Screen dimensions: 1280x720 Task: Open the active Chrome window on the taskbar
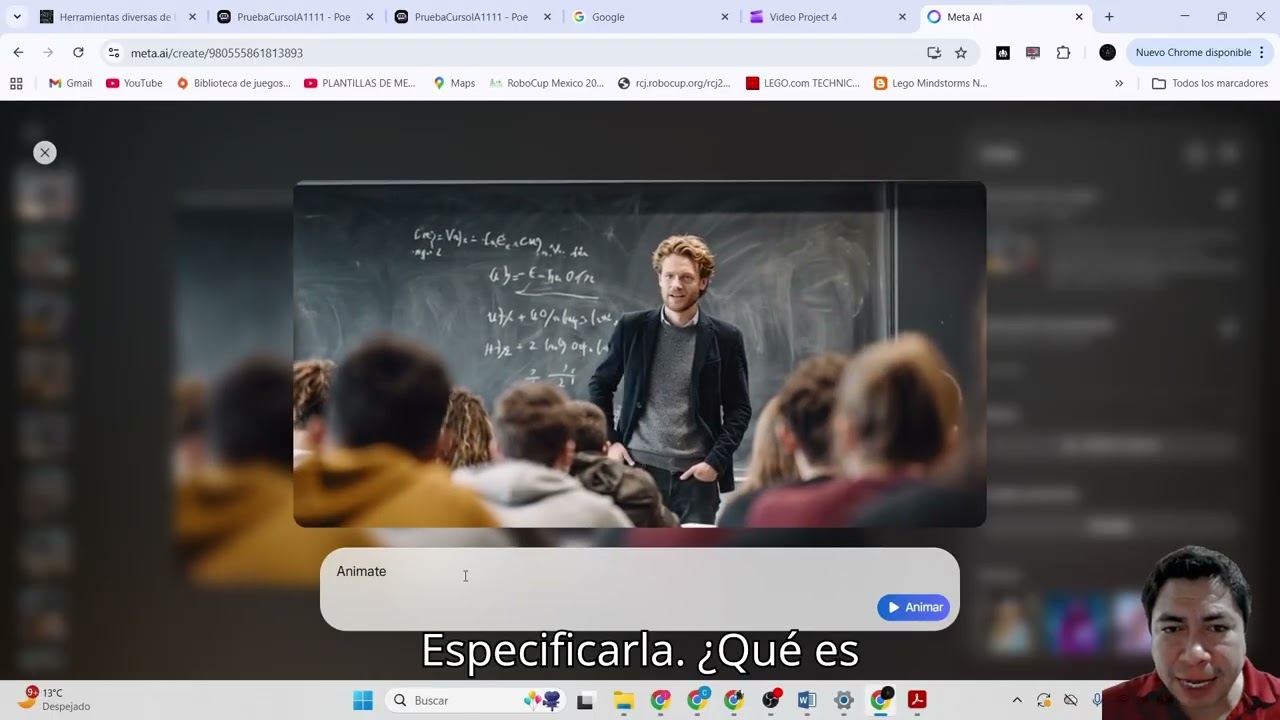pos(880,700)
